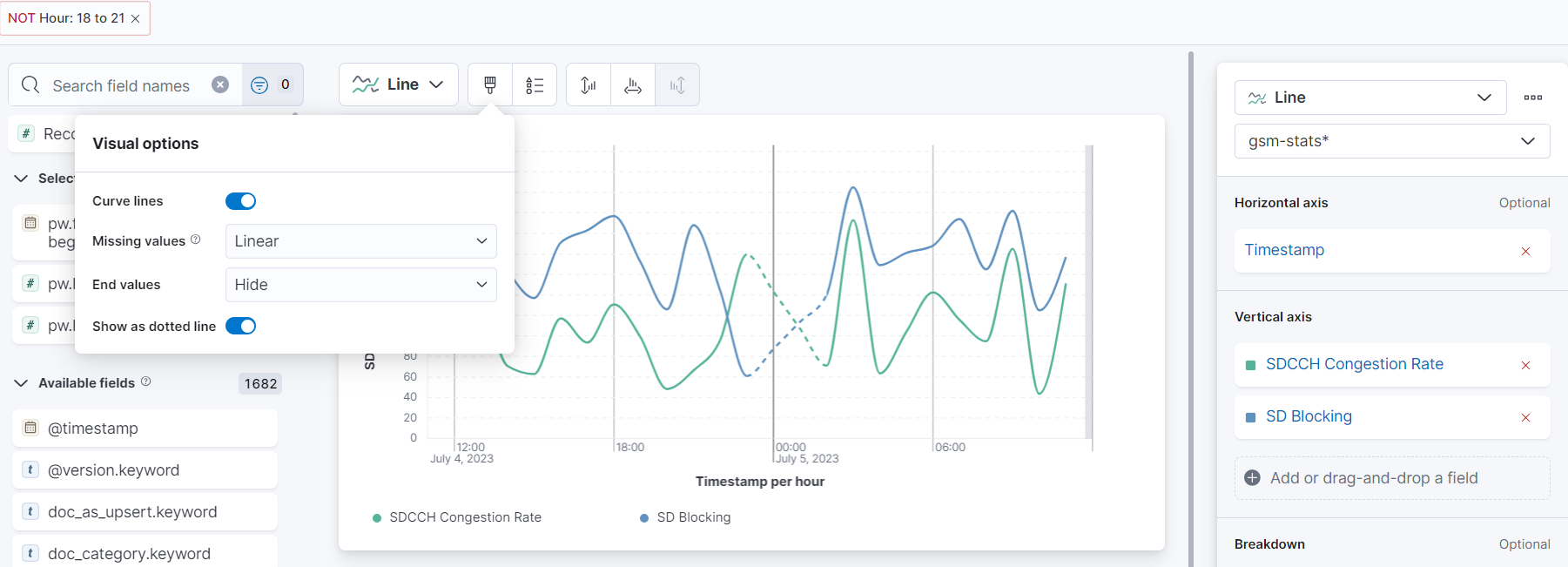Click the SD Blocking color swatch
The height and width of the screenshot is (567, 1568).
[1251, 417]
